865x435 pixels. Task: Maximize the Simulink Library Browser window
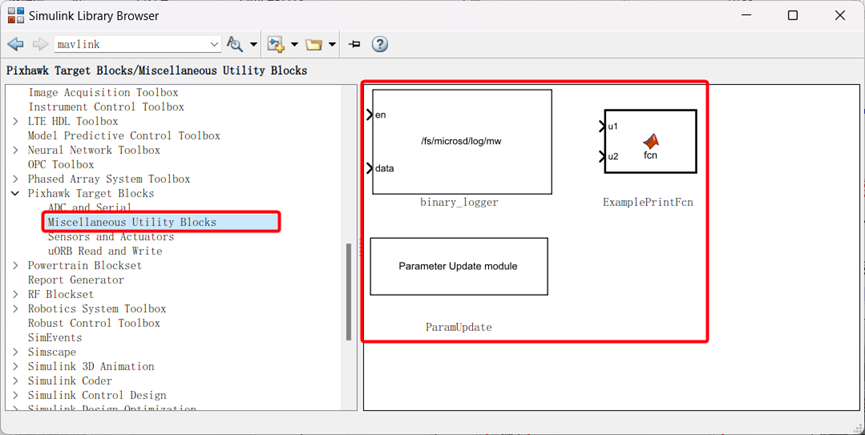pyautogui.click(x=793, y=15)
